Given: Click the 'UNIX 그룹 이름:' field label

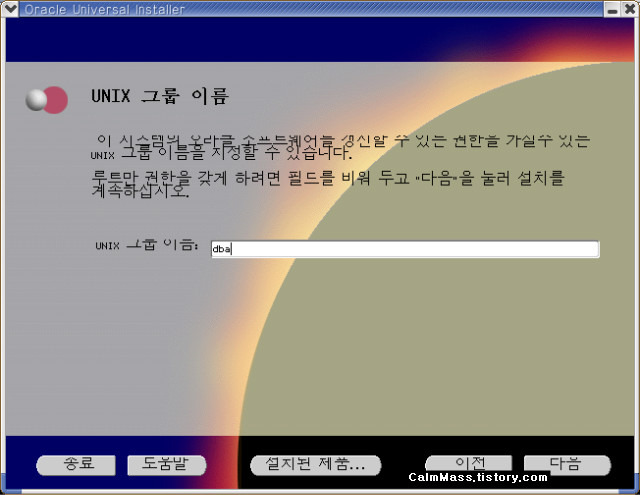Looking at the screenshot, I should pyautogui.click(x=147, y=245).
